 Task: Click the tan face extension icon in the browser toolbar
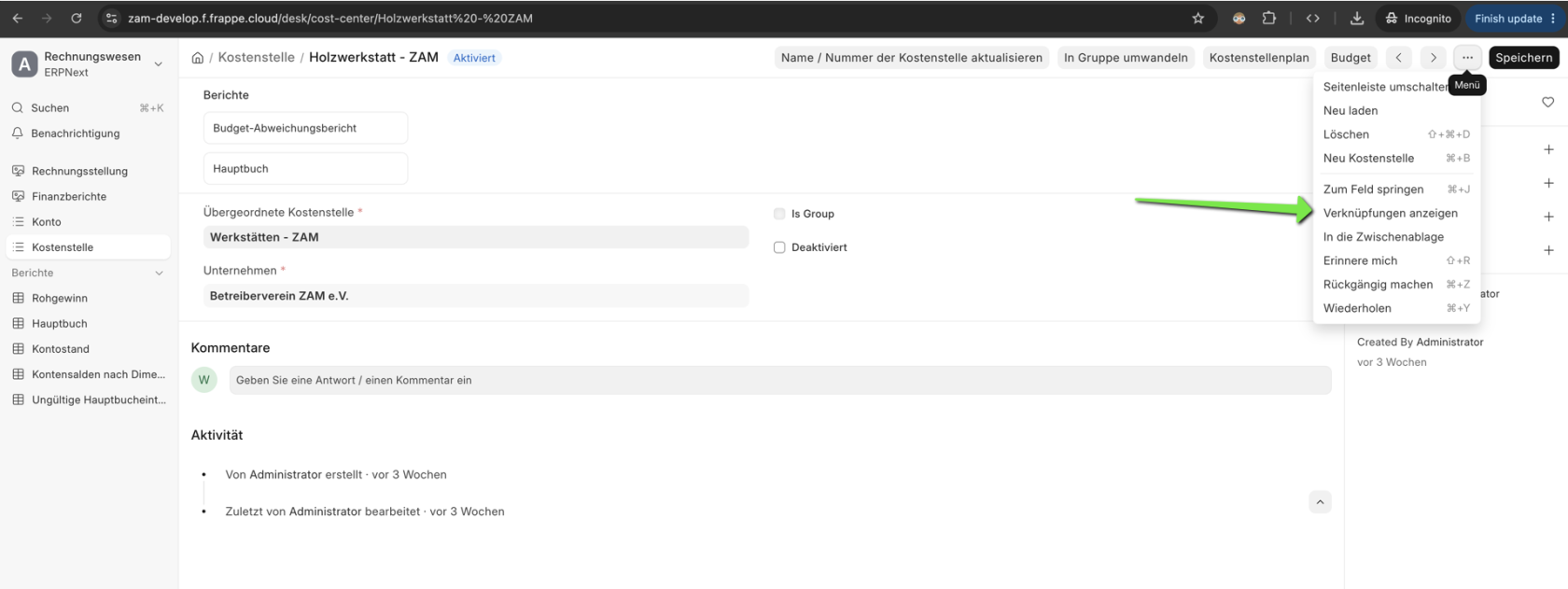point(1239,18)
